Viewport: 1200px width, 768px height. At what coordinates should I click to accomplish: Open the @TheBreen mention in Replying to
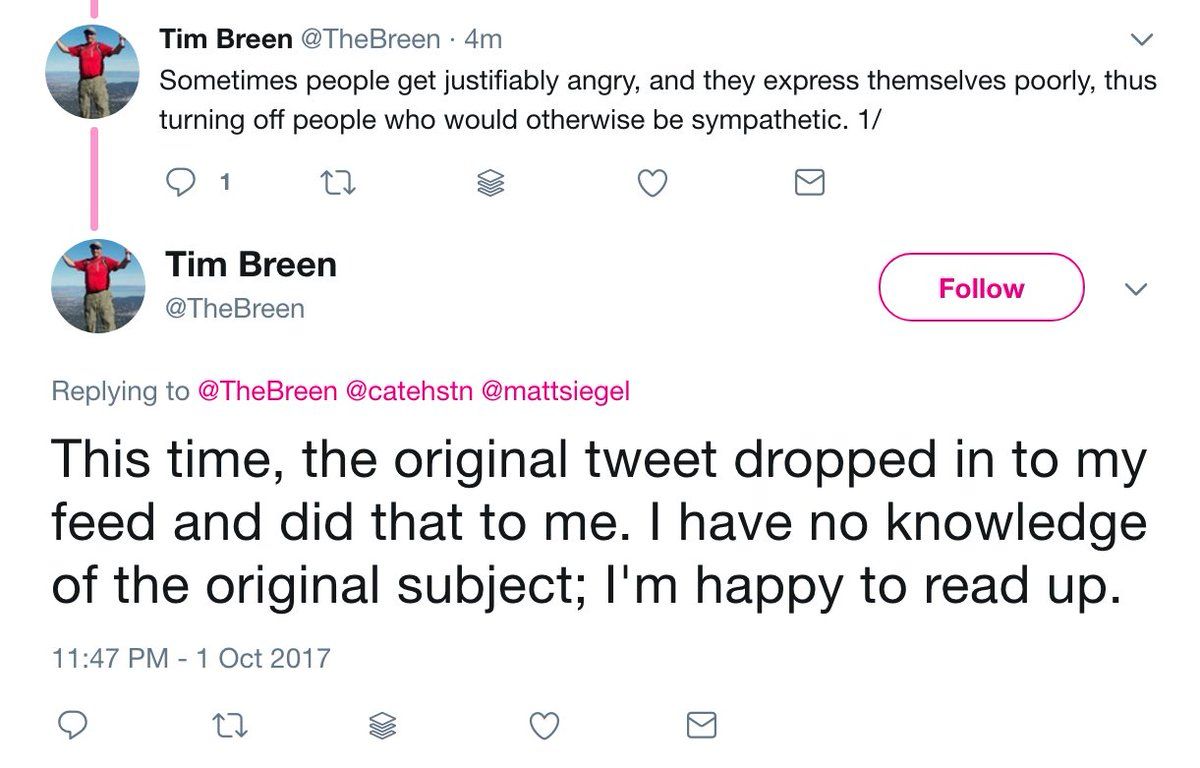(x=268, y=391)
